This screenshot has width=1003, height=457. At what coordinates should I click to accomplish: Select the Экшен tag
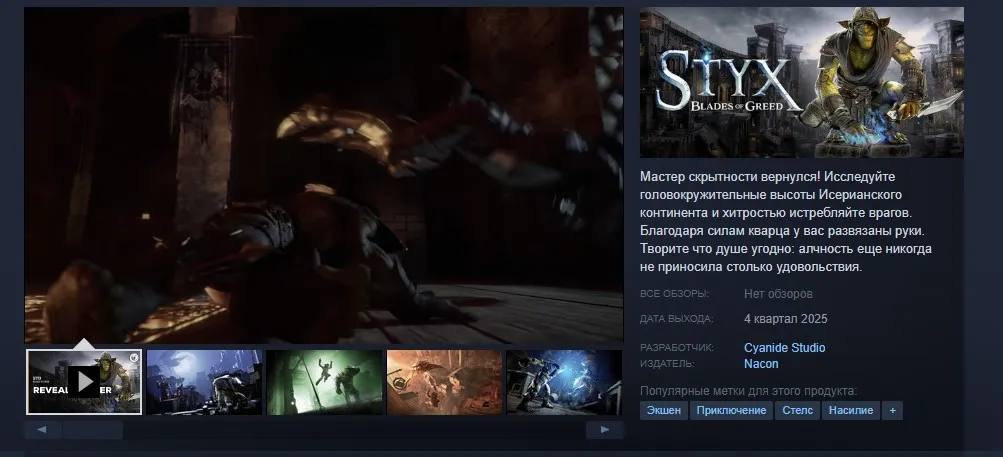tap(663, 410)
